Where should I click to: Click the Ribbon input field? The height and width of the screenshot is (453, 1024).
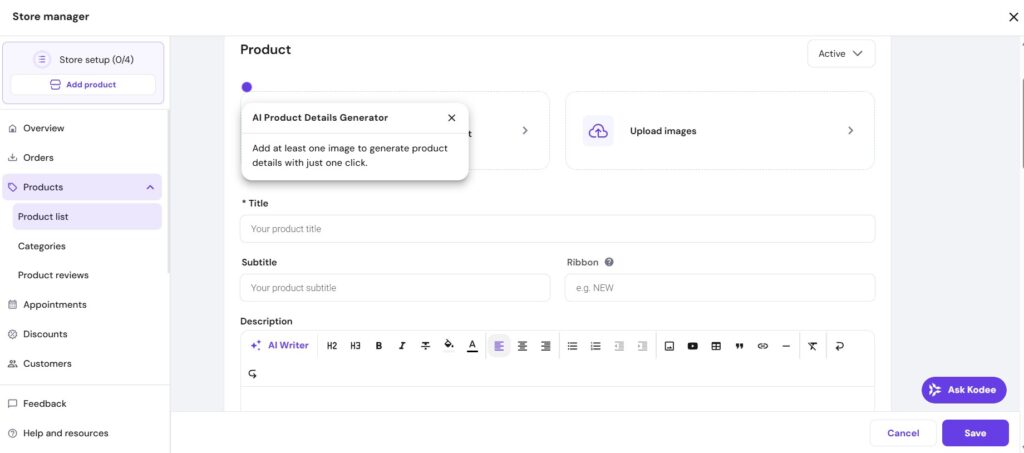click(x=720, y=287)
